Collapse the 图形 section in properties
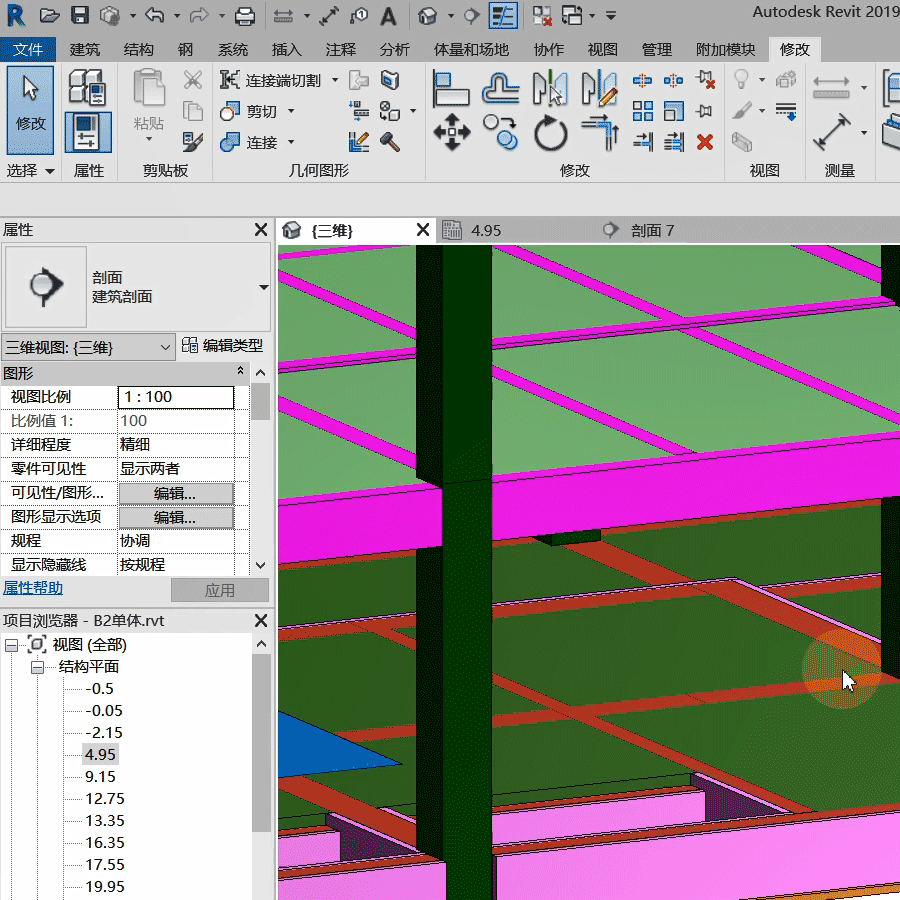 [240, 372]
